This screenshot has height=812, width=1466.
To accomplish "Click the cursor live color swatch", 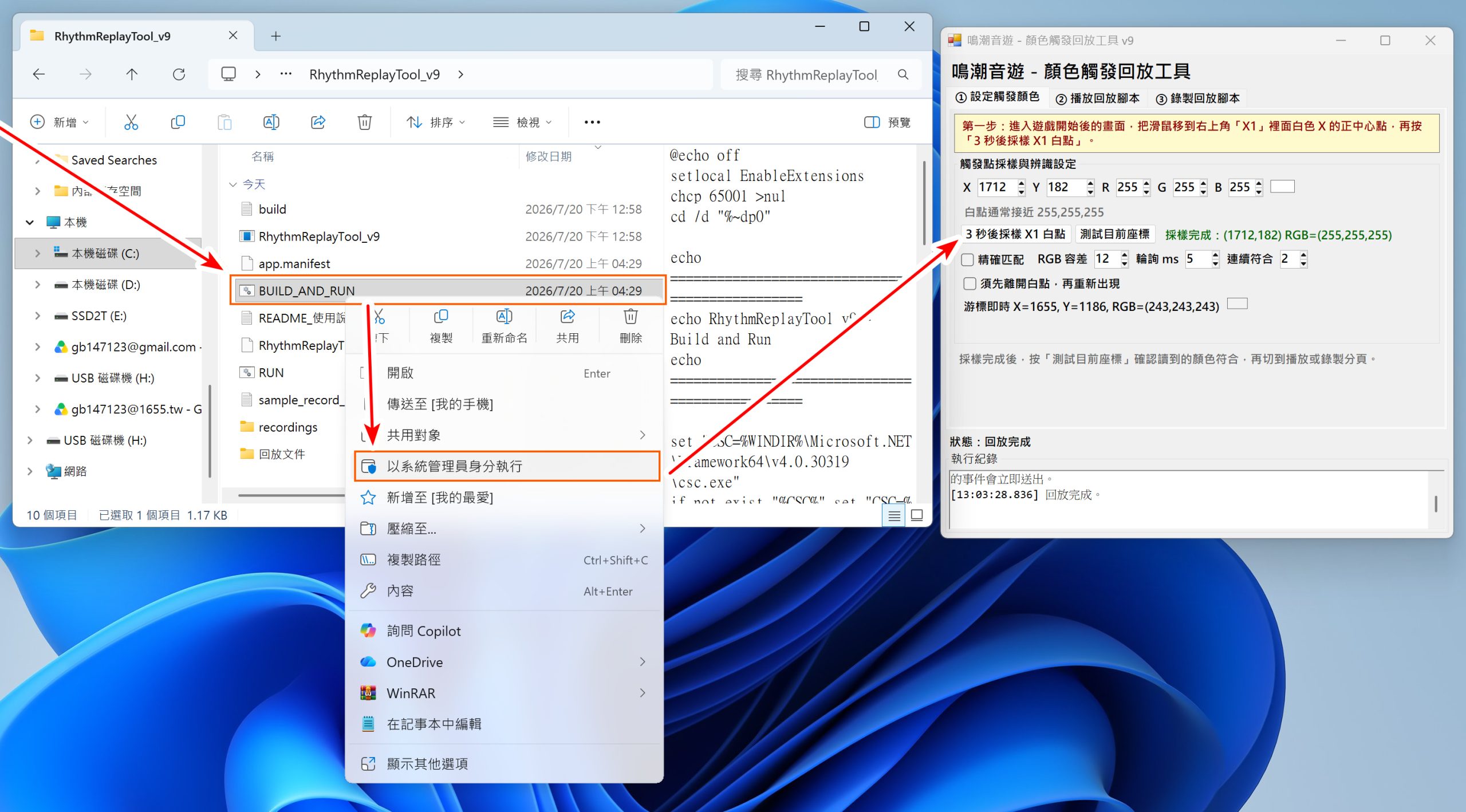I will (1237, 303).
